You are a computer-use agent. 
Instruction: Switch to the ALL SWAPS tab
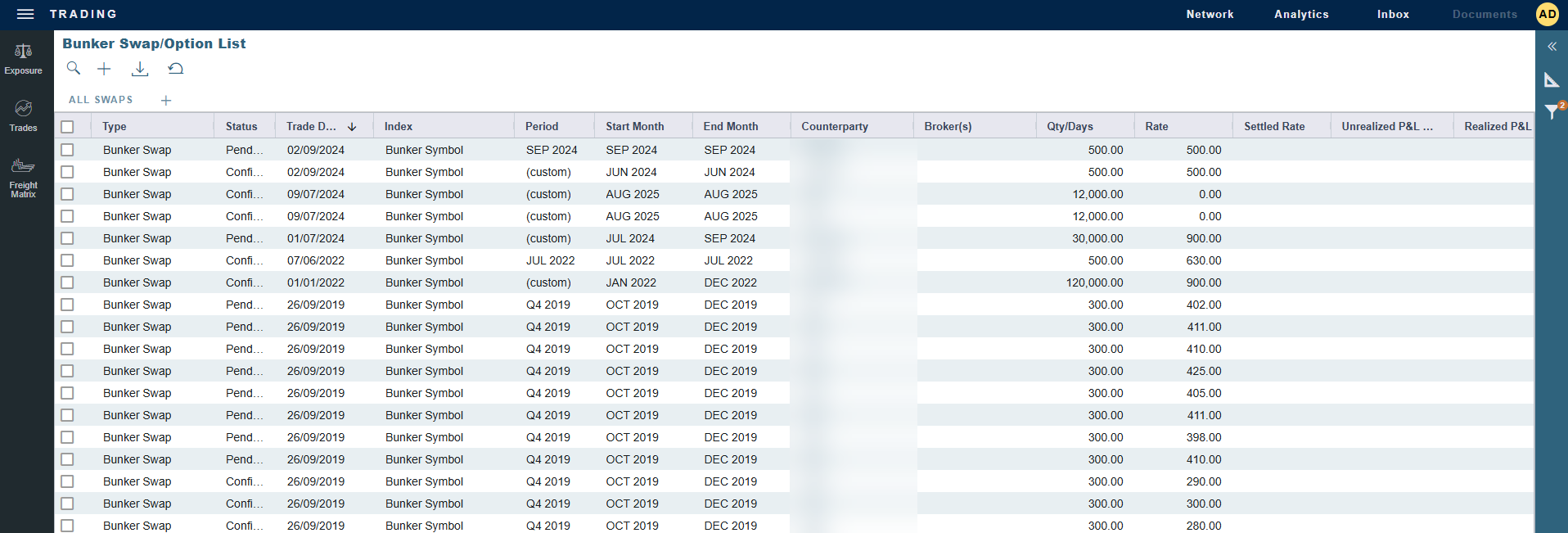[x=101, y=100]
